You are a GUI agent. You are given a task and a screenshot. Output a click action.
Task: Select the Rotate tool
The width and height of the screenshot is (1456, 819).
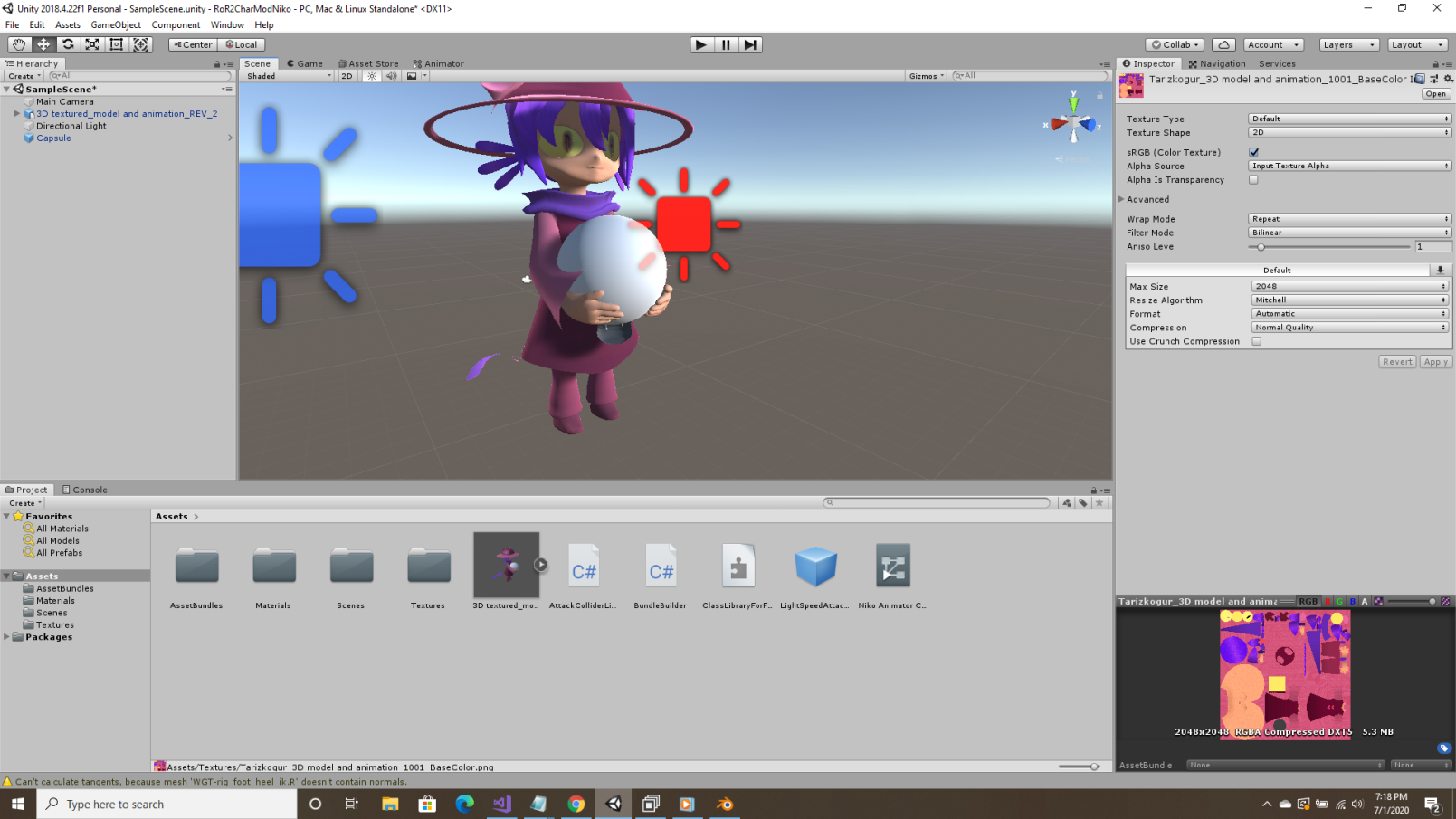[68, 44]
